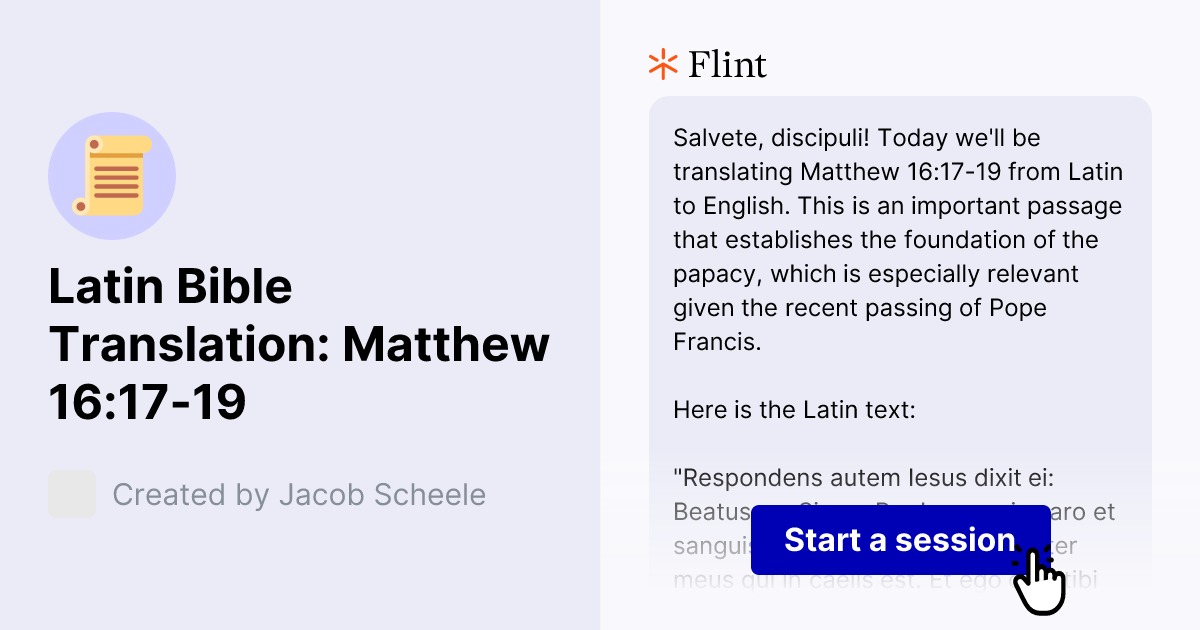Screen dimensions: 1200x630
Task: Select the line Here is the Latin text
Action: 793,409
